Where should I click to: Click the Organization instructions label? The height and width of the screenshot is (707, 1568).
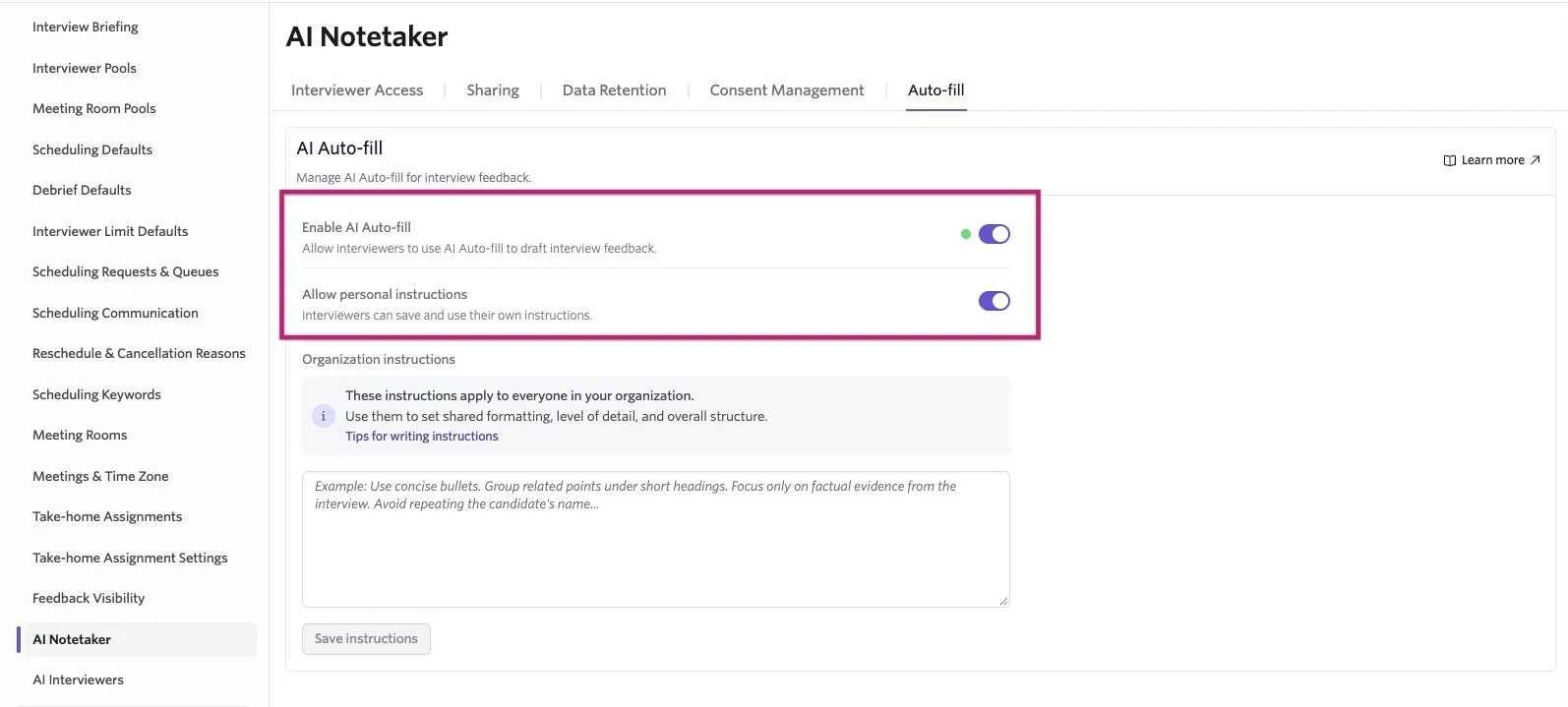coord(379,360)
